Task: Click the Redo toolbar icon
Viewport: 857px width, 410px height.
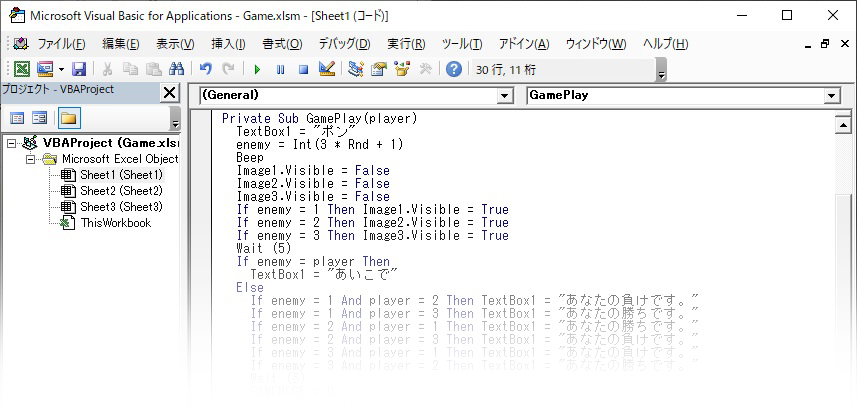Action: [x=228, y=69]
